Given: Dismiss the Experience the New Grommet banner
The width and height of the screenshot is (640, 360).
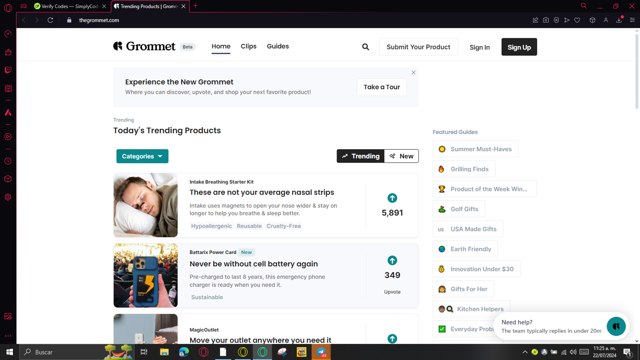Looking at the screenshot, I should (x=413, y=73).
